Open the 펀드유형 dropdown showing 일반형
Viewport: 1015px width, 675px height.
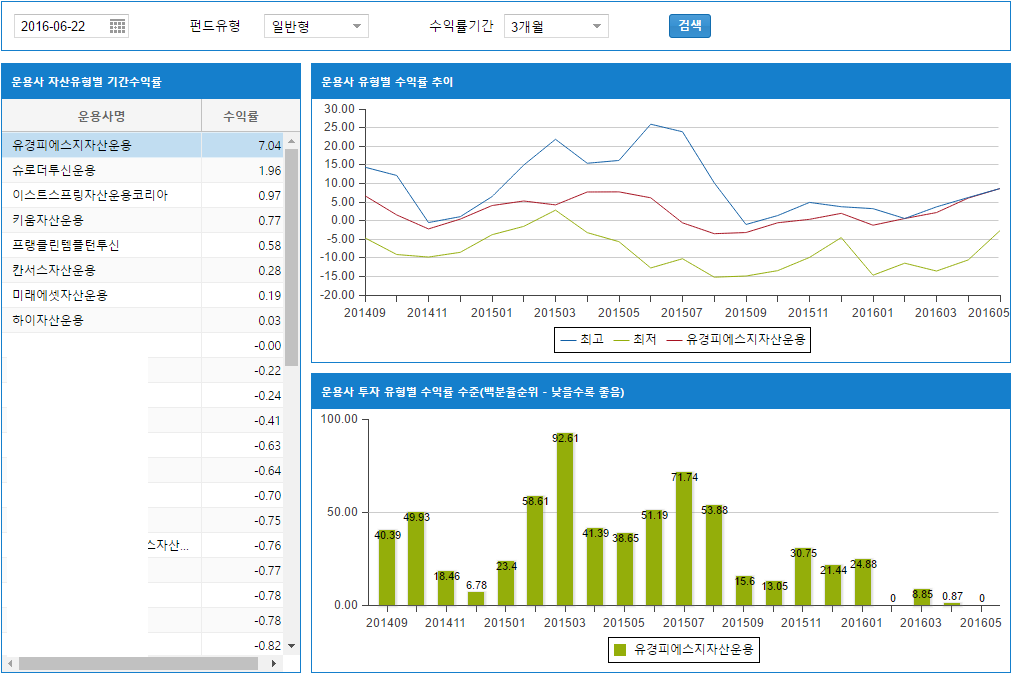316,27
